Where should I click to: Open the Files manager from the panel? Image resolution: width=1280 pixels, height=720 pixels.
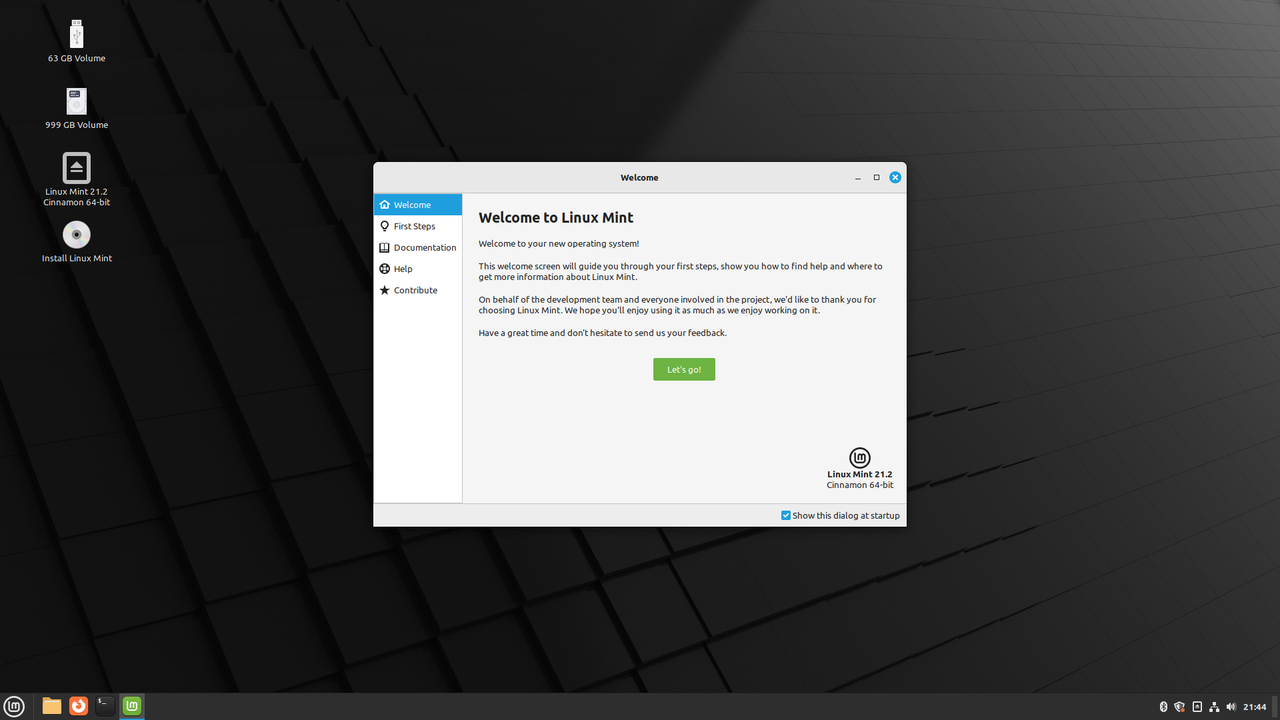(x=52, y=706)
